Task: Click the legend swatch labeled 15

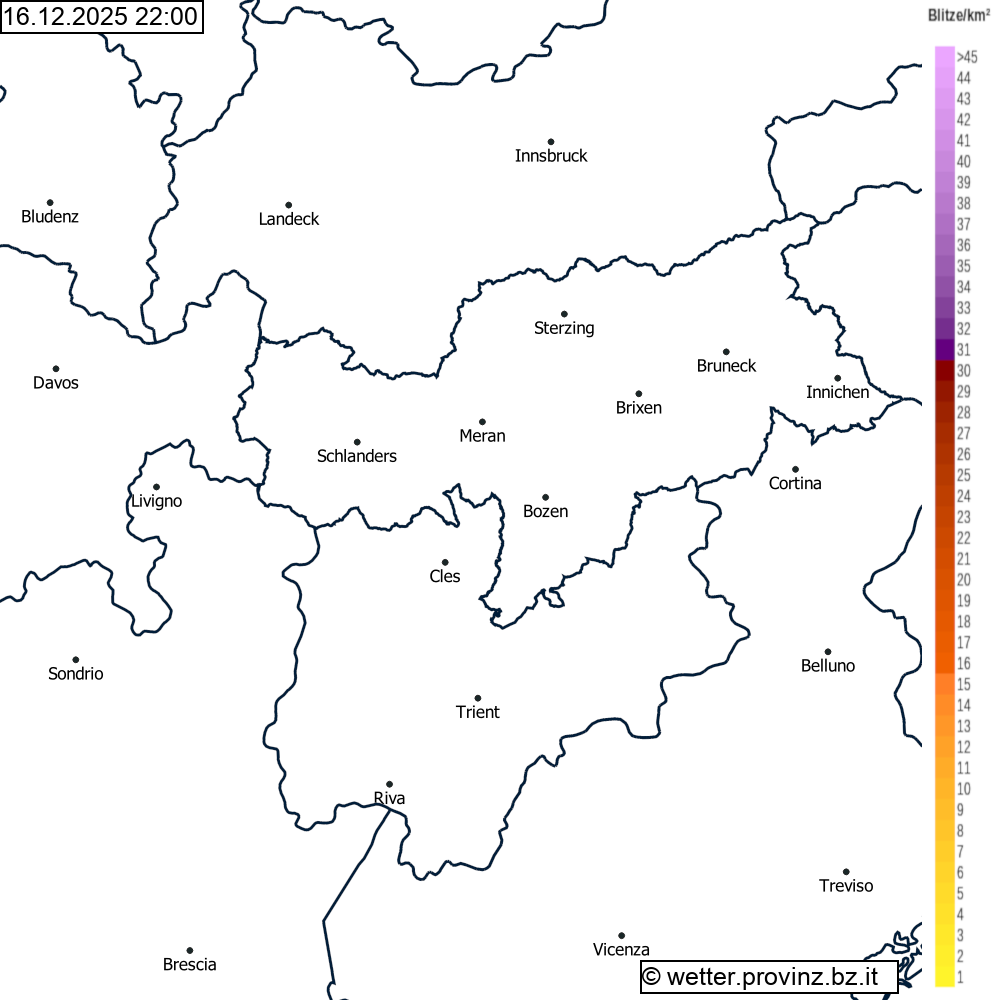Action: point(944,685)
